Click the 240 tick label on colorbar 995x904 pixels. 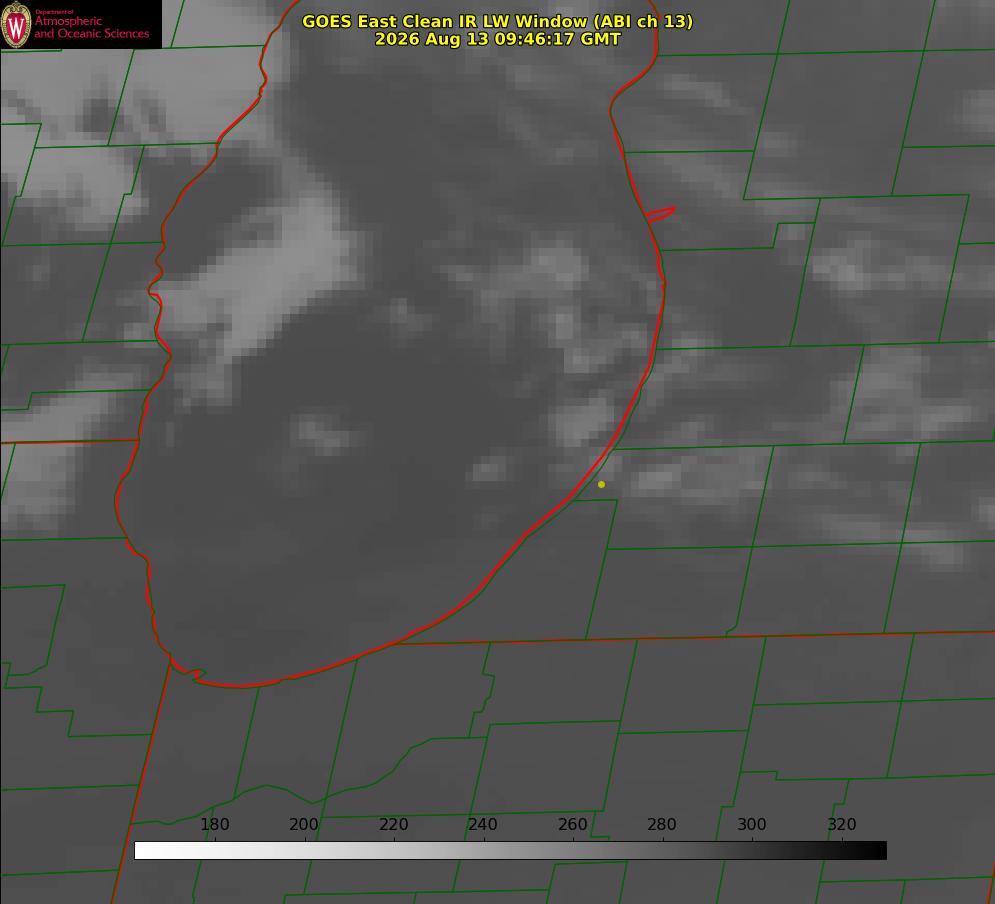tap(483, 824)
